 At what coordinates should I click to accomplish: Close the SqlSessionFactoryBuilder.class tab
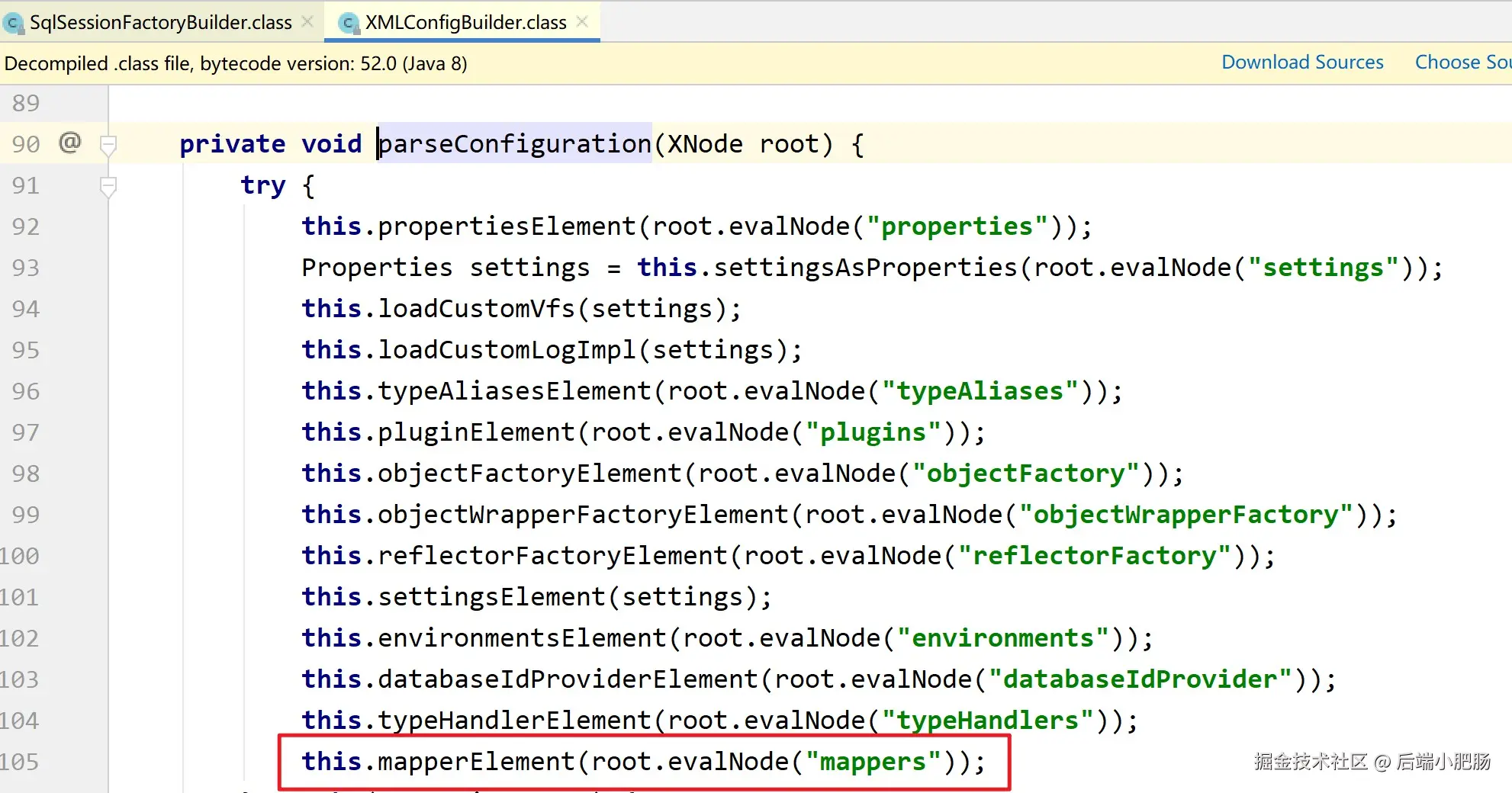[307, 22]
